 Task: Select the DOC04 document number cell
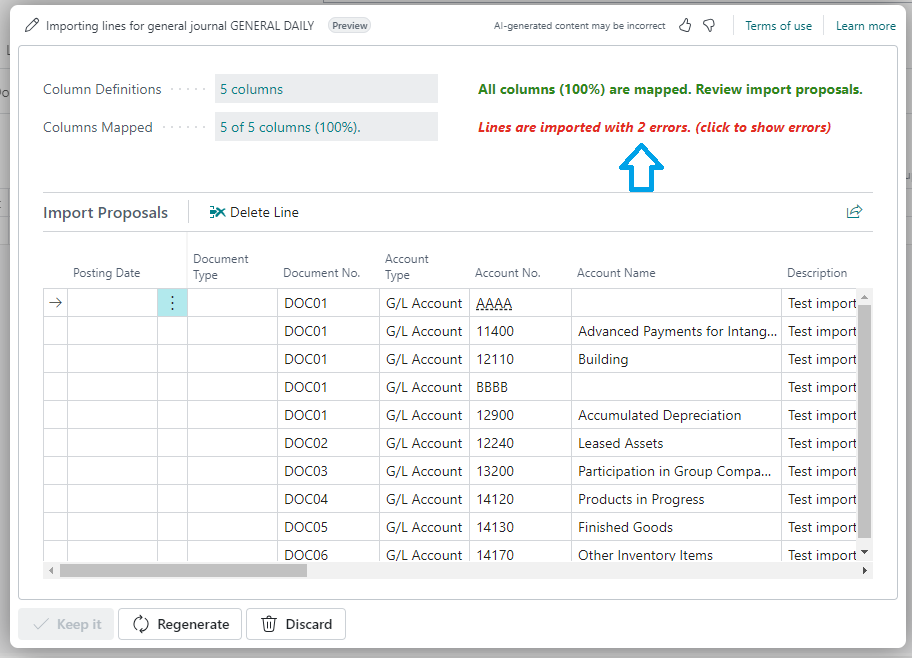click(x=328, y=499)
